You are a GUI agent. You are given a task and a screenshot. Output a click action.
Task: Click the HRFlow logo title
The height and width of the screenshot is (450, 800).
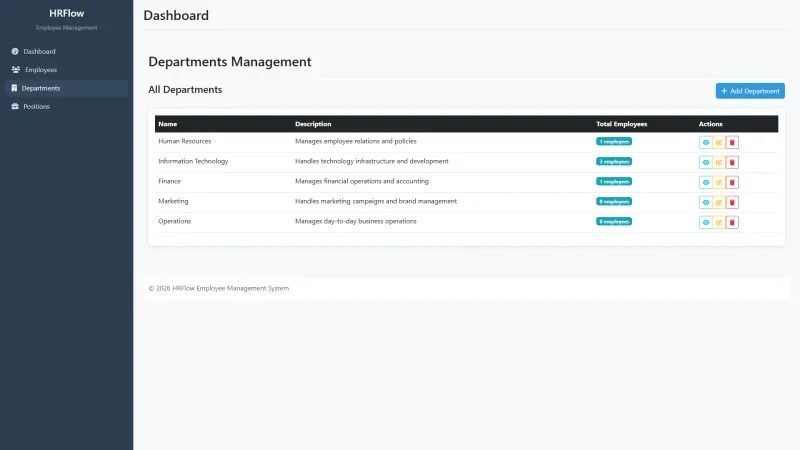[x=66, y=13]
